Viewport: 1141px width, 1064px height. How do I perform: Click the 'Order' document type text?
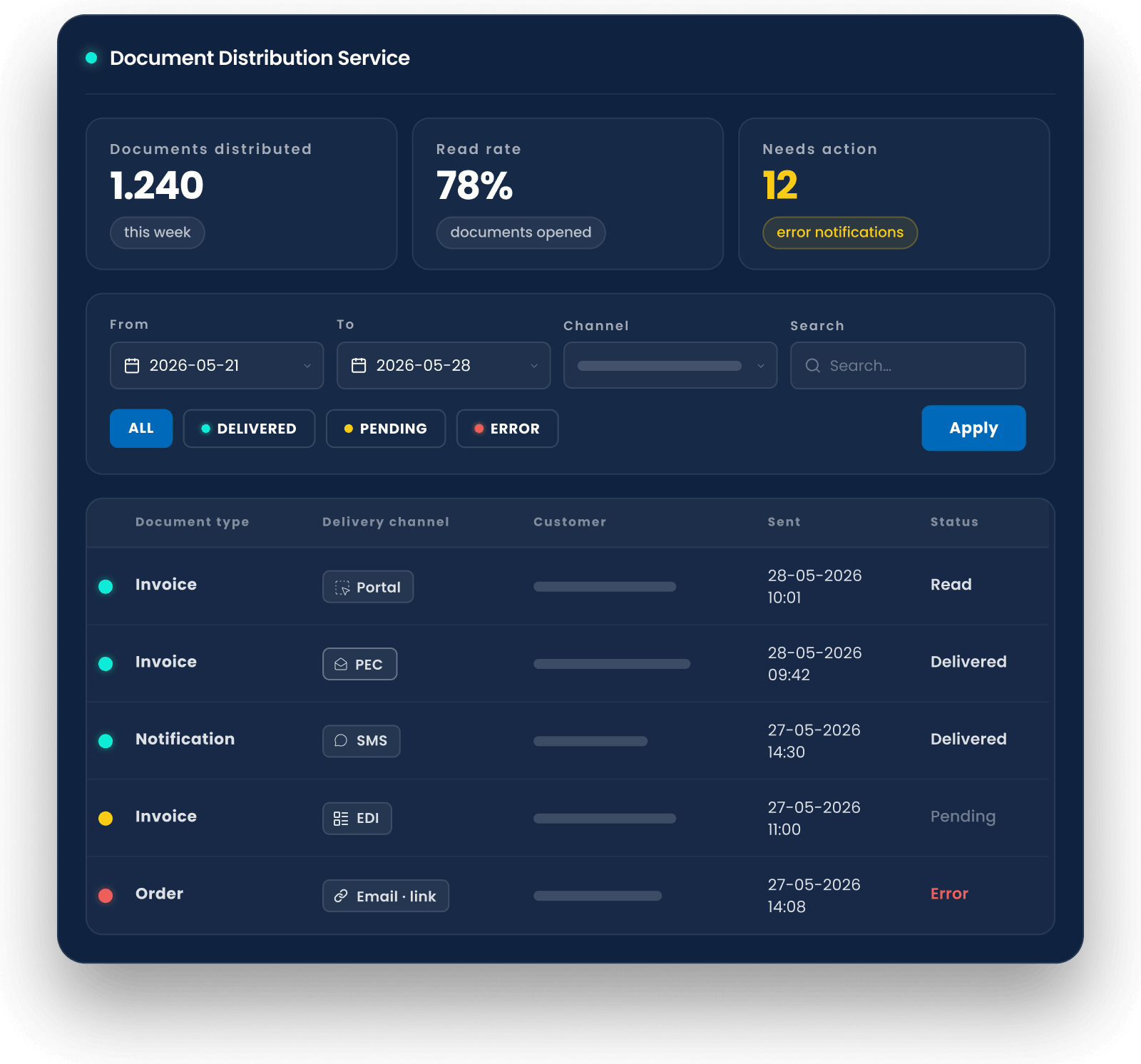(x=159, y=894)
